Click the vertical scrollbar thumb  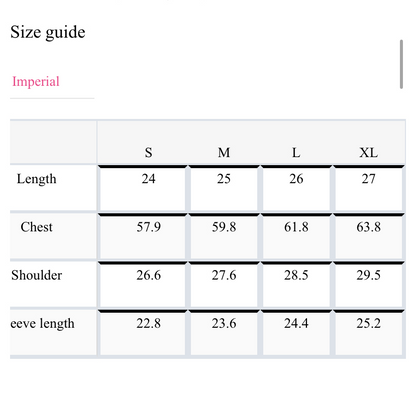(401, 64)
